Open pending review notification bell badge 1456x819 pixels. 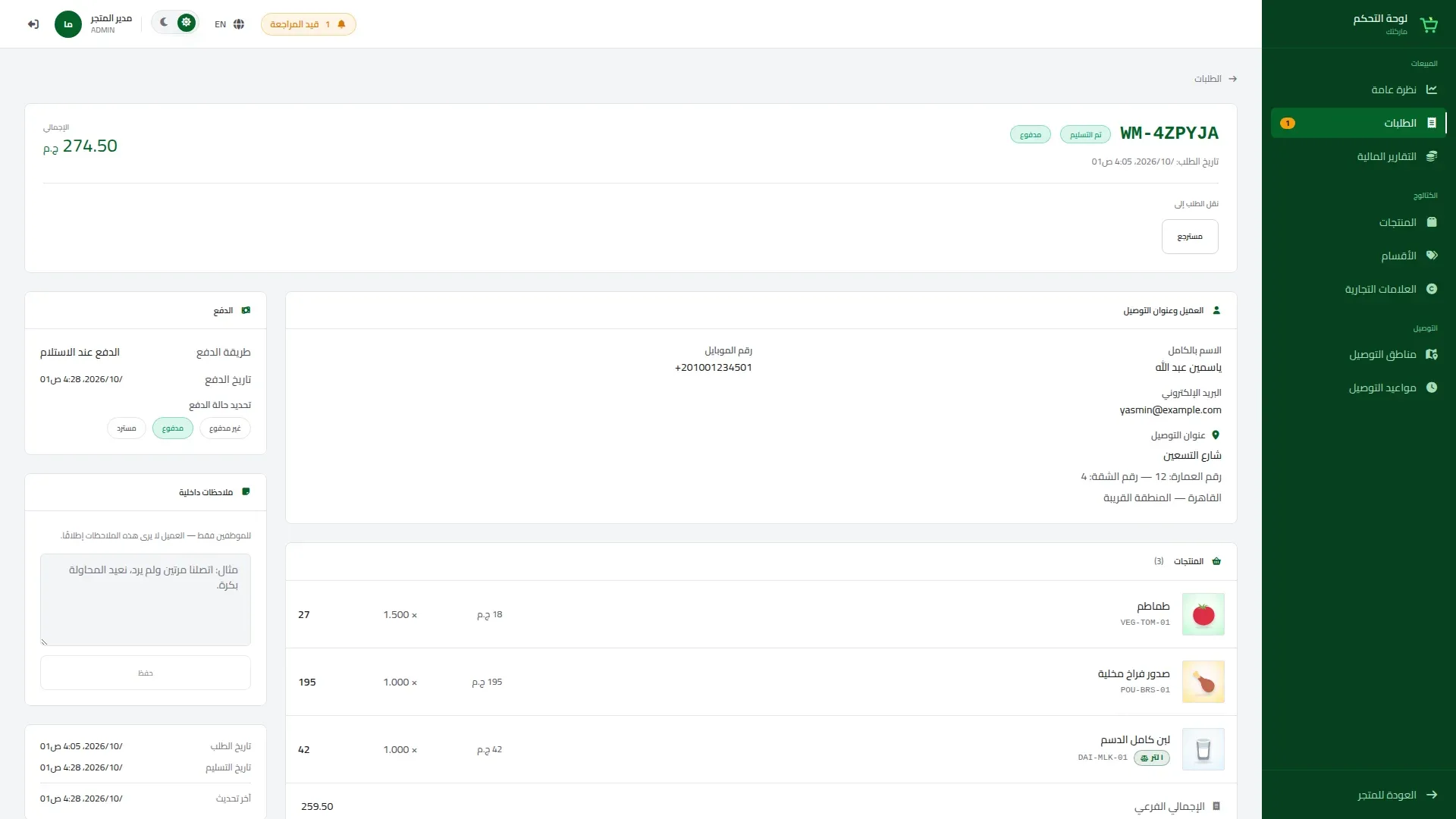309,24
